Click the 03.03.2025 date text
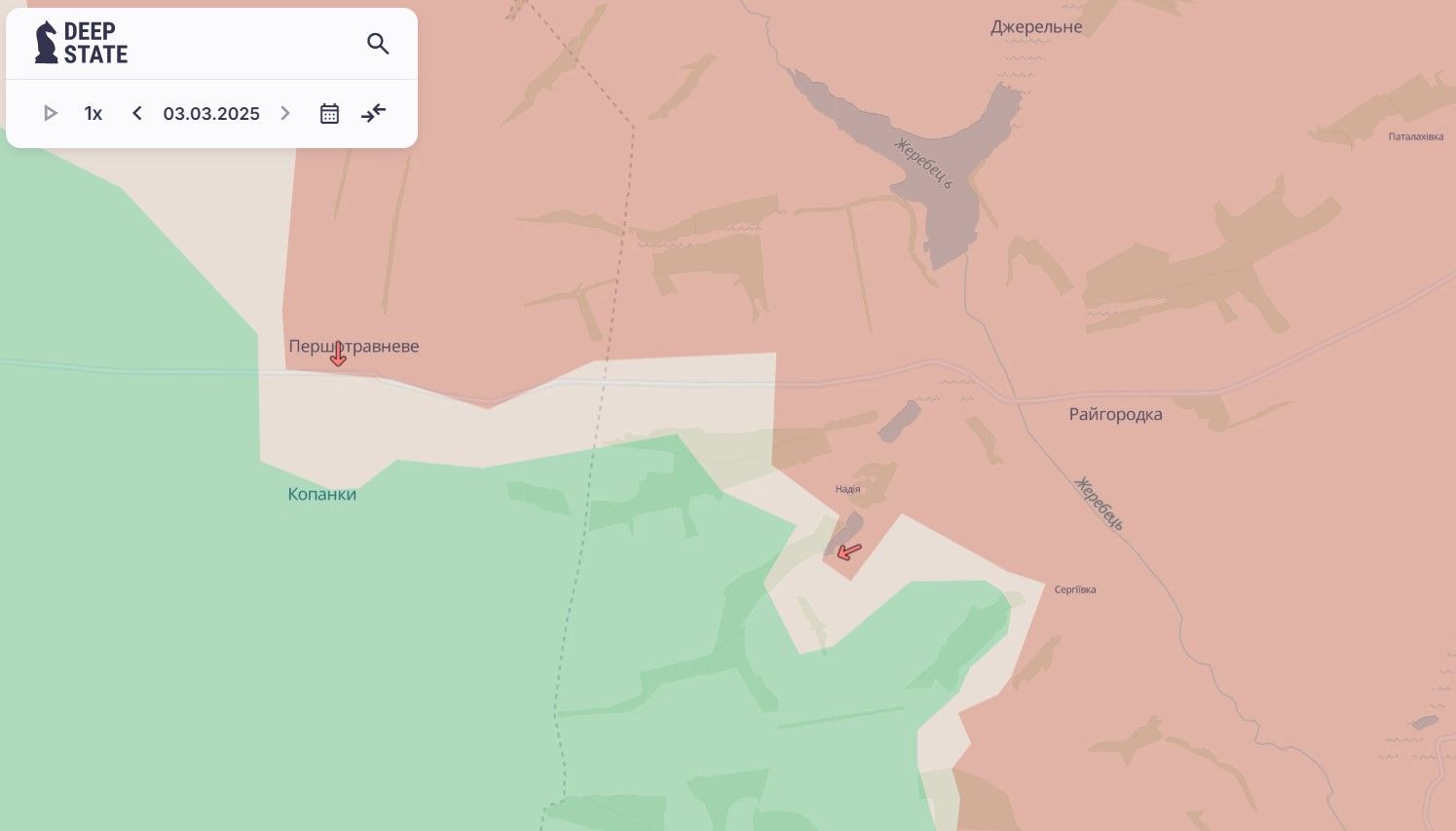Screen dimensions: 1456x831 (211, 114)
